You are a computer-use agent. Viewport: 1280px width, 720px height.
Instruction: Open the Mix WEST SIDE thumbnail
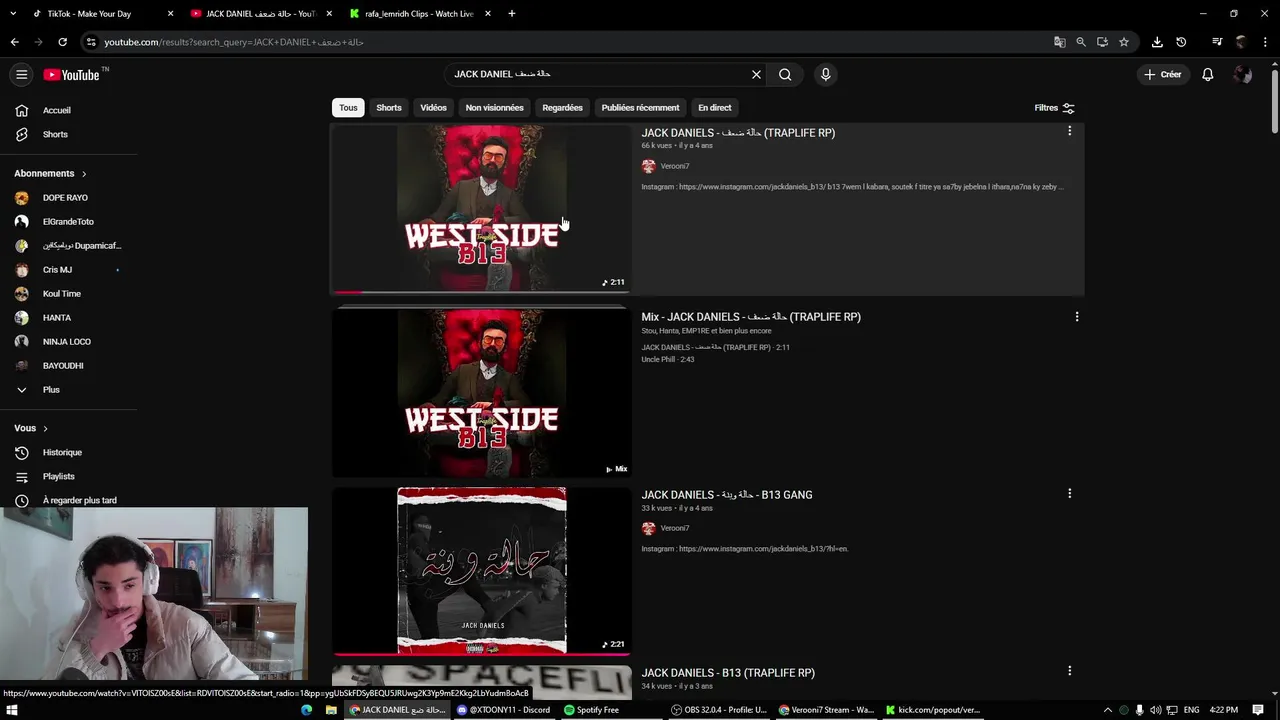481,392
